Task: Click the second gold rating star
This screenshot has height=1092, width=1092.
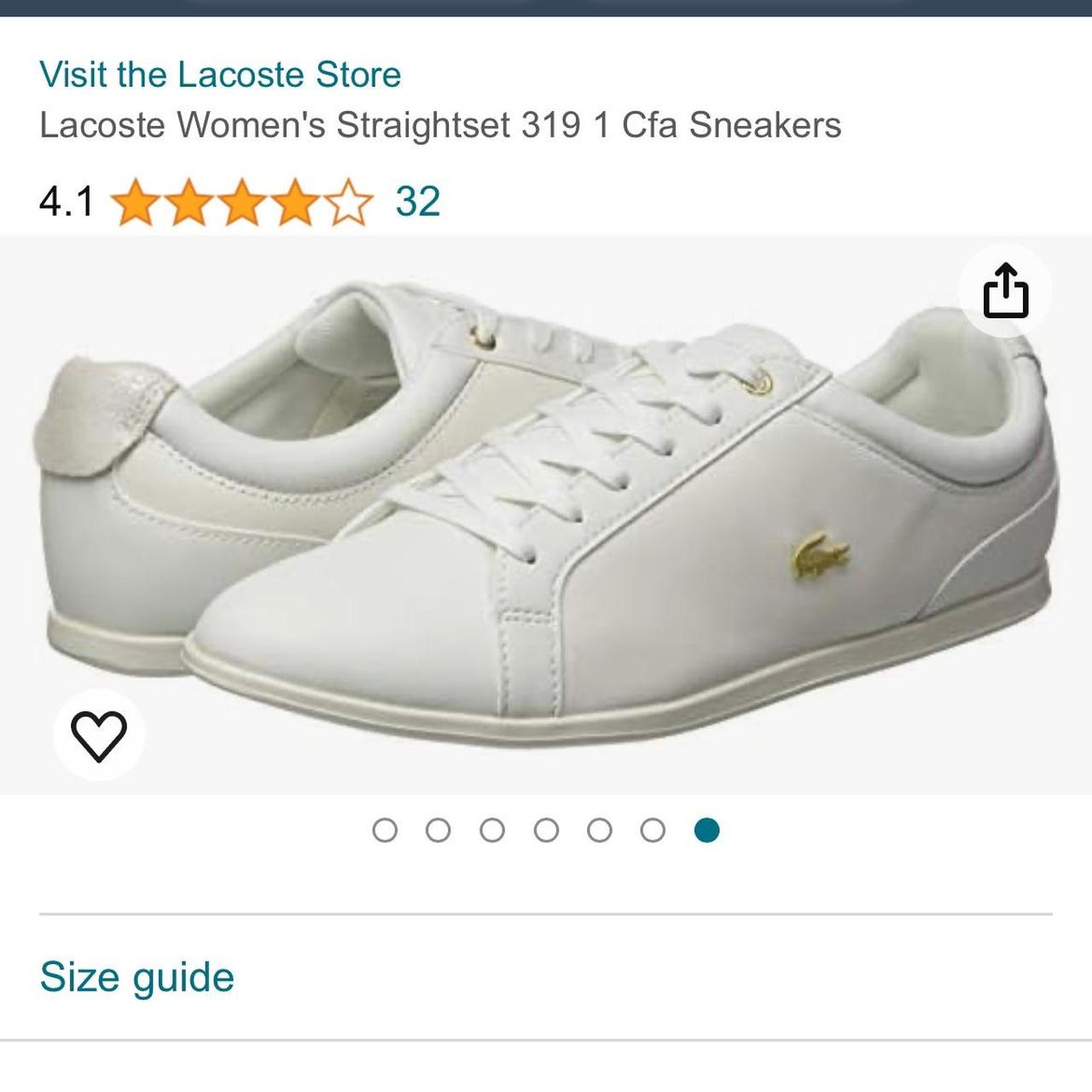Action: (x=189, y=202)
